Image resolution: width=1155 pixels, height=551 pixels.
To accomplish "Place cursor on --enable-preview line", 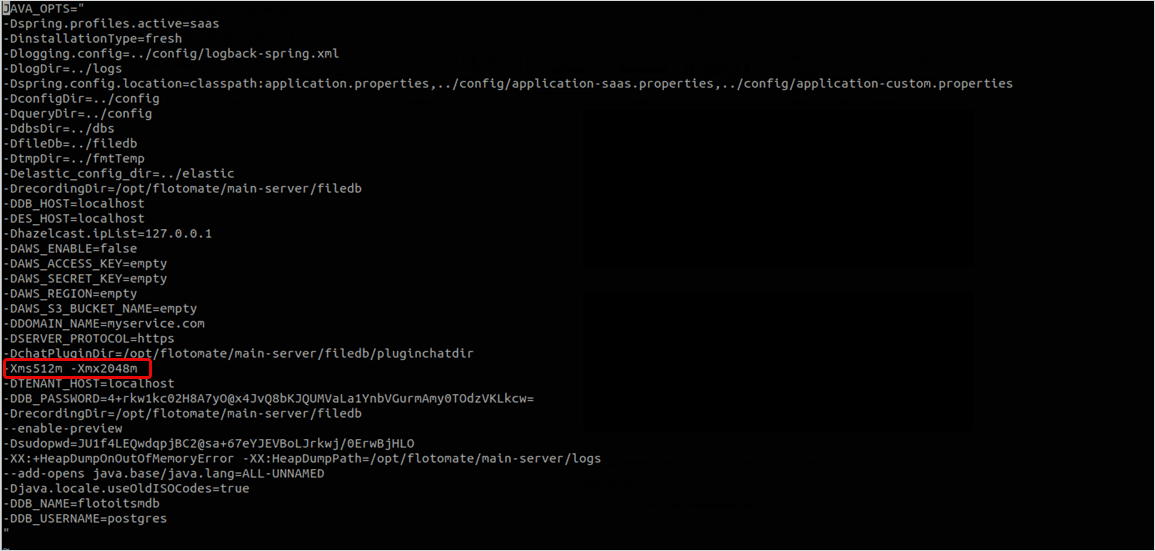I will coord(63,428).
